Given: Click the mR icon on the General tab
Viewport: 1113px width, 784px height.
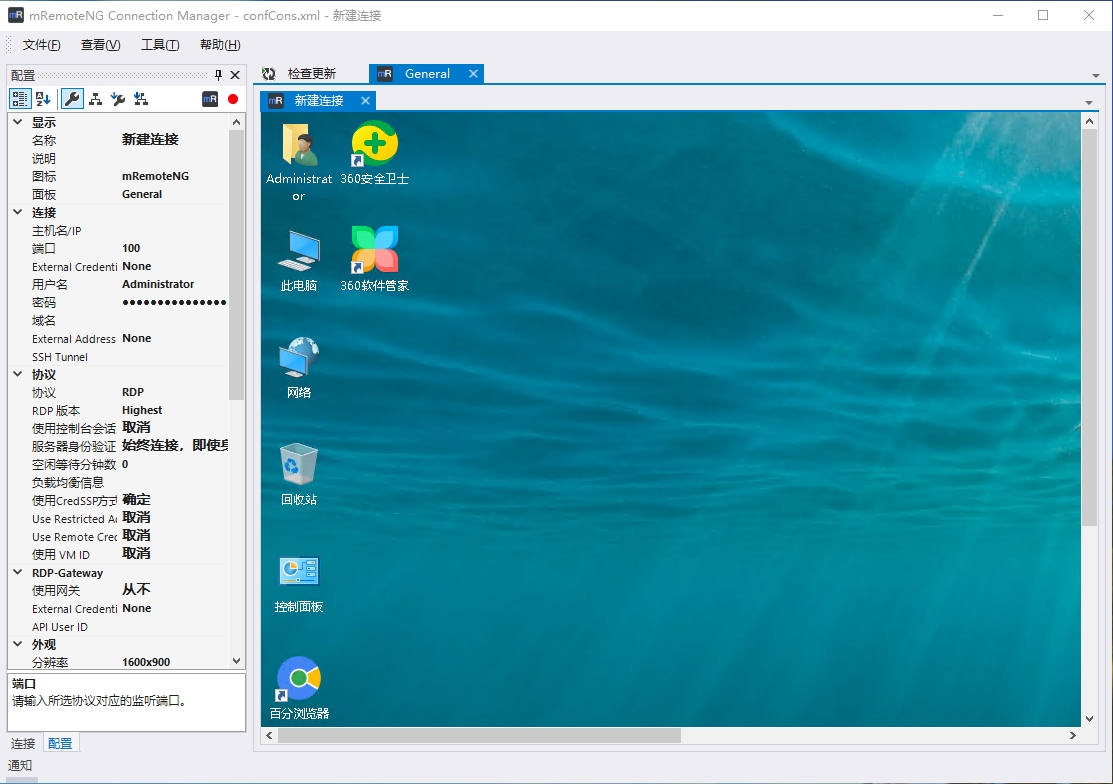Looking at the screenshot, I should click(385, 74).
